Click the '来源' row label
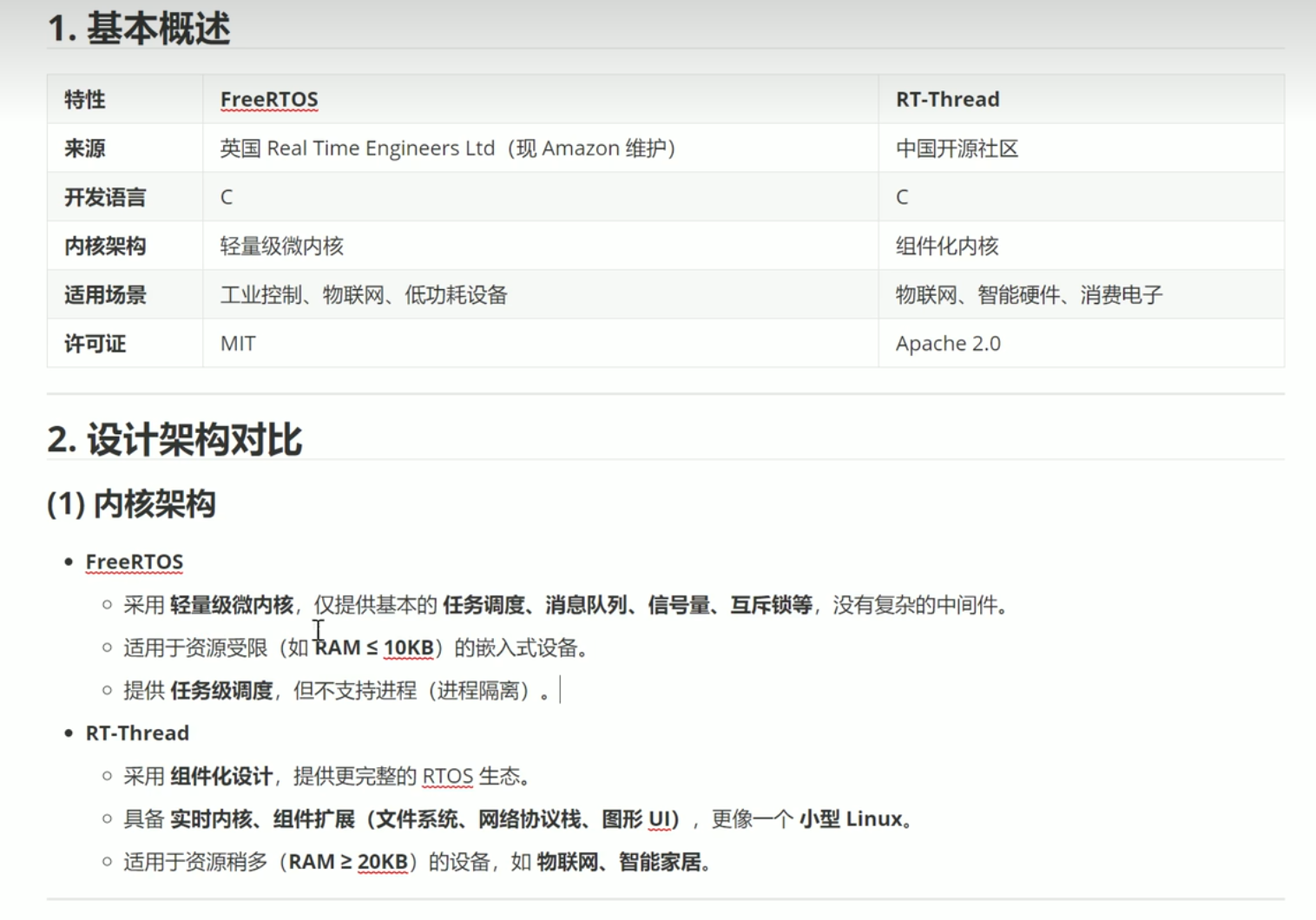 point(125,148)
